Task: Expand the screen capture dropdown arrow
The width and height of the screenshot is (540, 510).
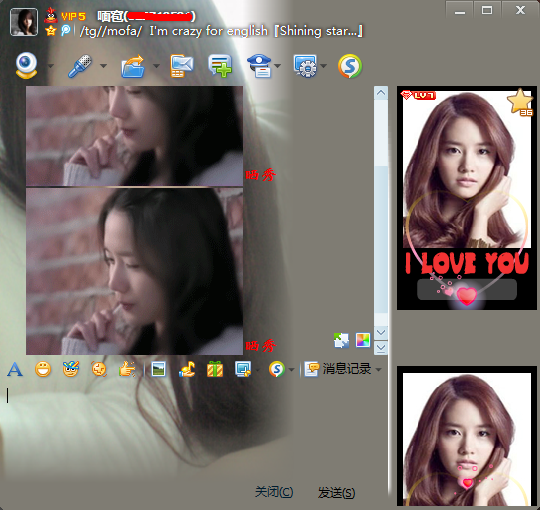Action: coord(257,370)
